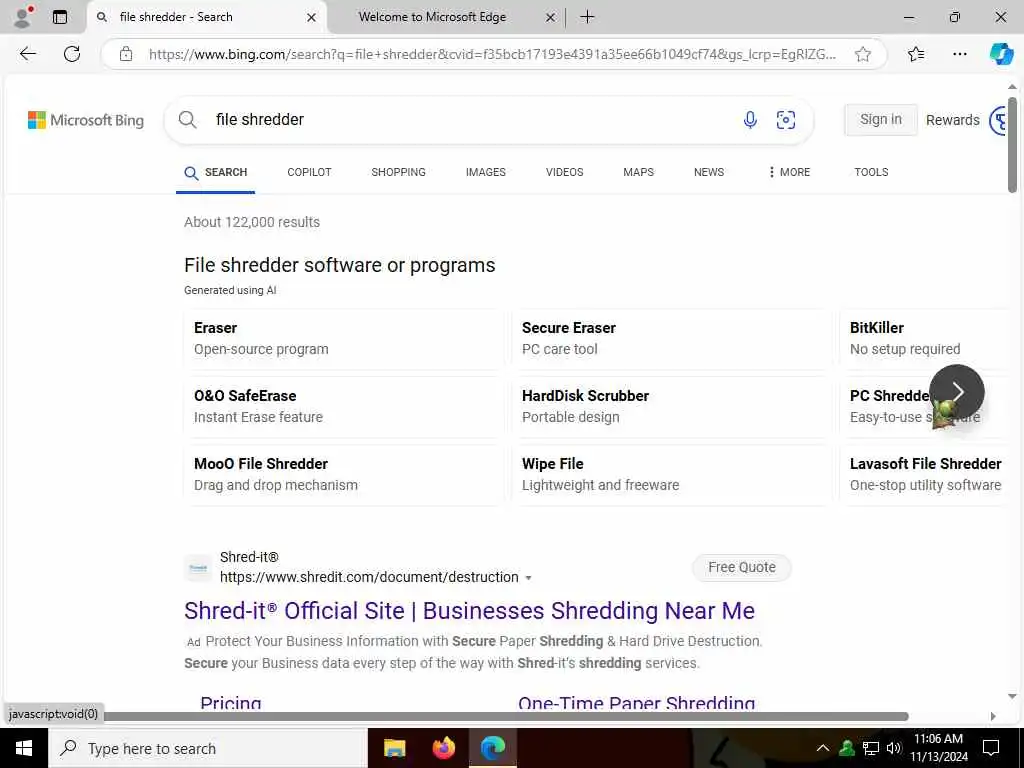This screenshot has height=768, width=1024.
Task: Click the search magnifier icon in Bing box
Action: tap(187, 120)
